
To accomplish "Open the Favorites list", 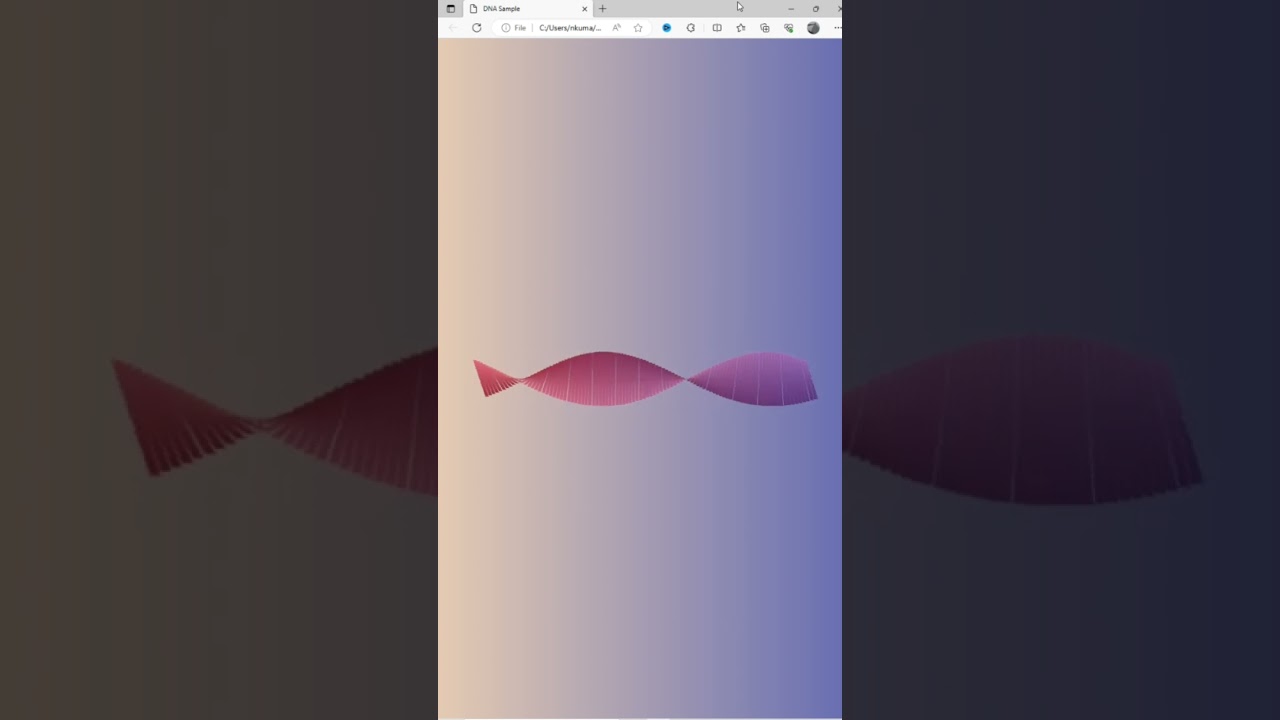I will pyautogui.click(x=741, y=28).
